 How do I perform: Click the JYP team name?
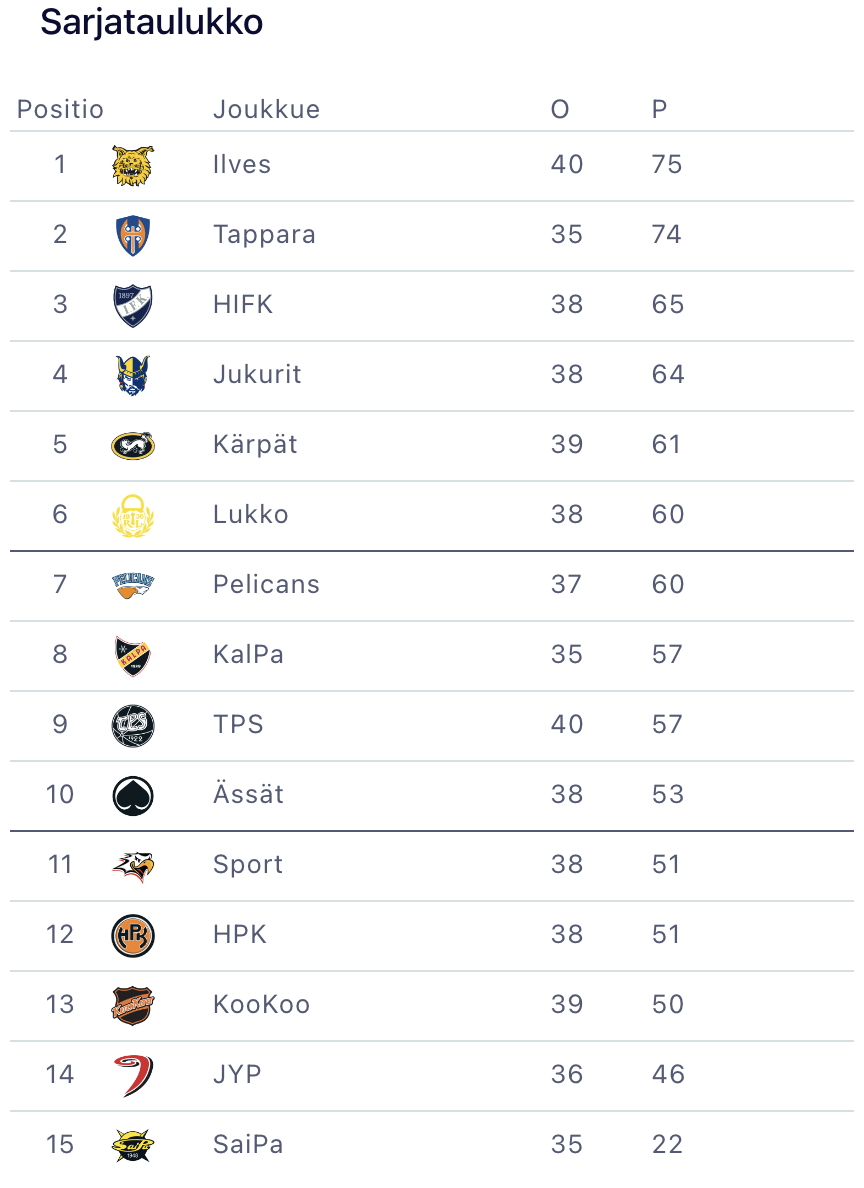pyautogui.click(x=237, y=1075)
